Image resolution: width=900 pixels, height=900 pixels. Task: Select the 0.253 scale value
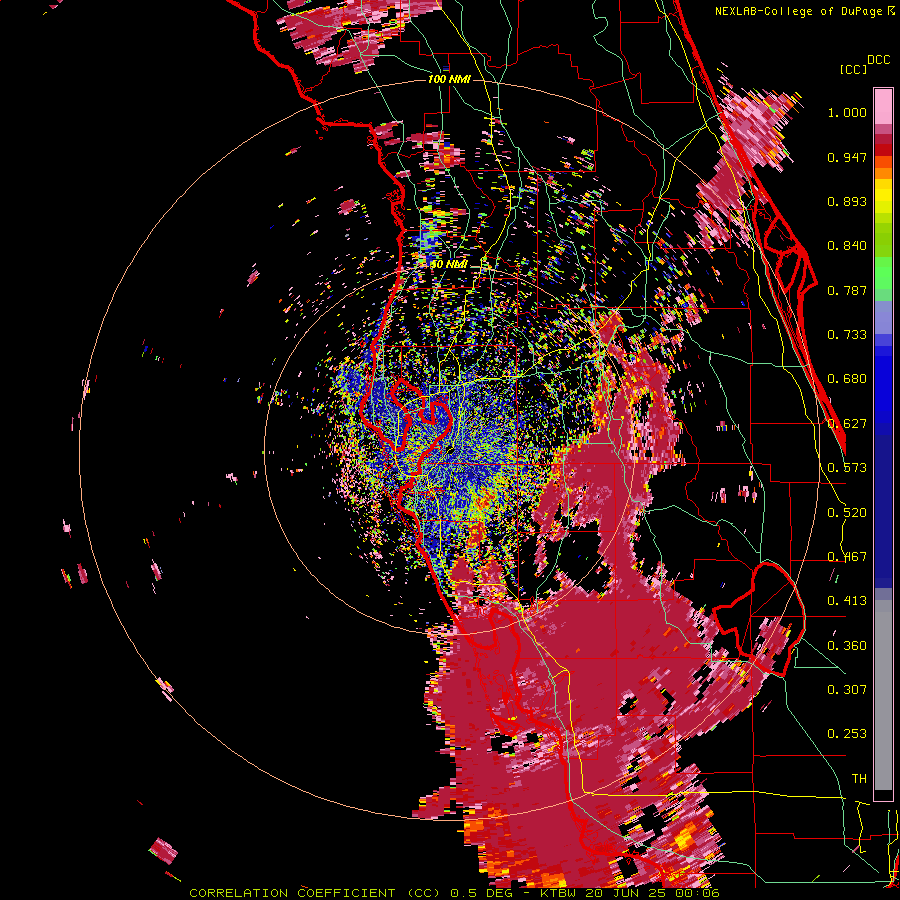[847, 734]
